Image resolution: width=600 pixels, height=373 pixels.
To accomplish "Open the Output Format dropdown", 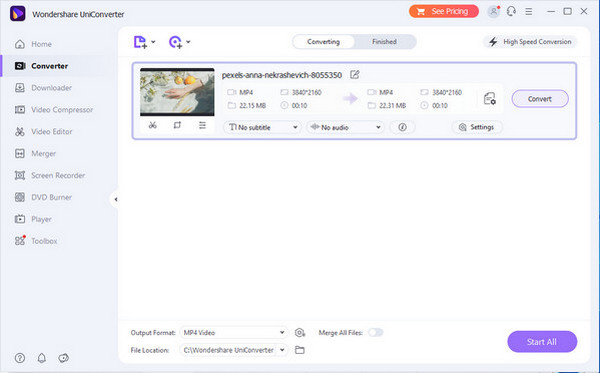I will [234, 332].
